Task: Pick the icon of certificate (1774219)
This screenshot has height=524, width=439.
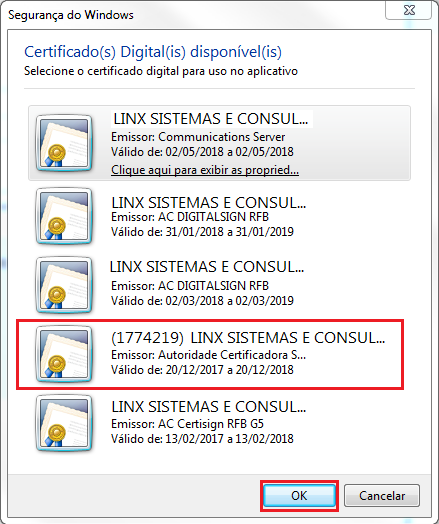Action: click(x=63, y=354)
